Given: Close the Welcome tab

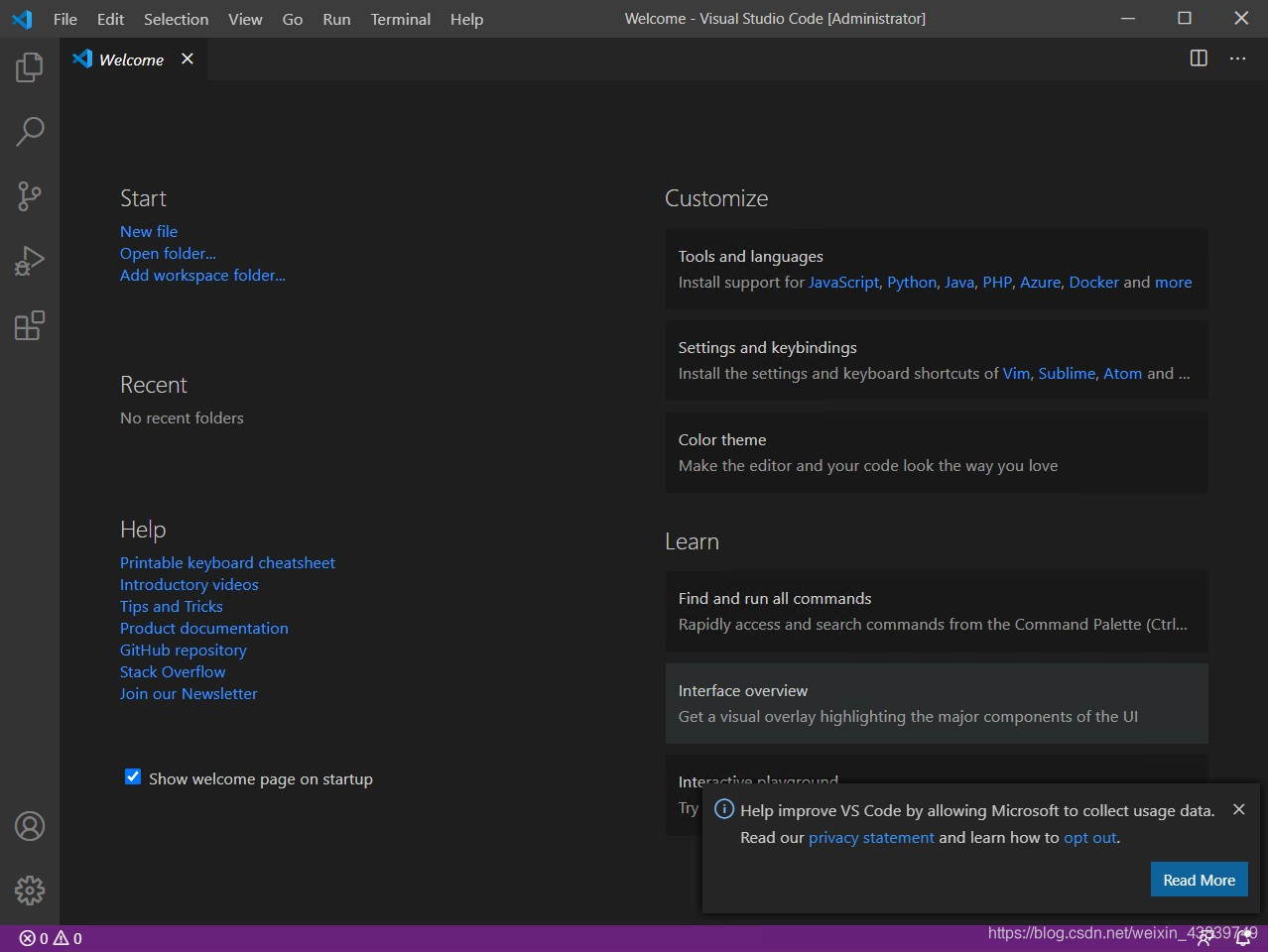Looking at the screenshot, I should click(187, 59).
